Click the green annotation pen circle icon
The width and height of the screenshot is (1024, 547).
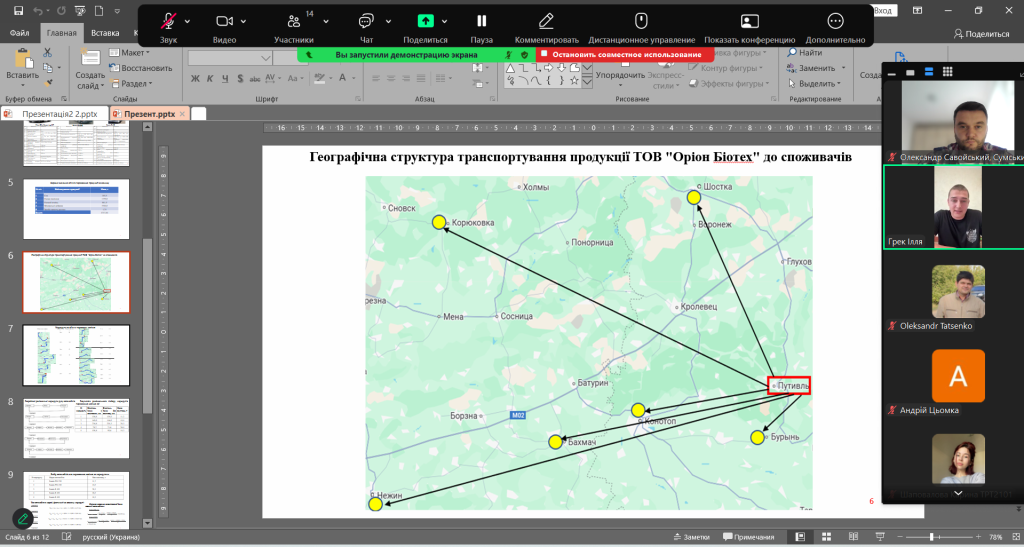(22, 519)
